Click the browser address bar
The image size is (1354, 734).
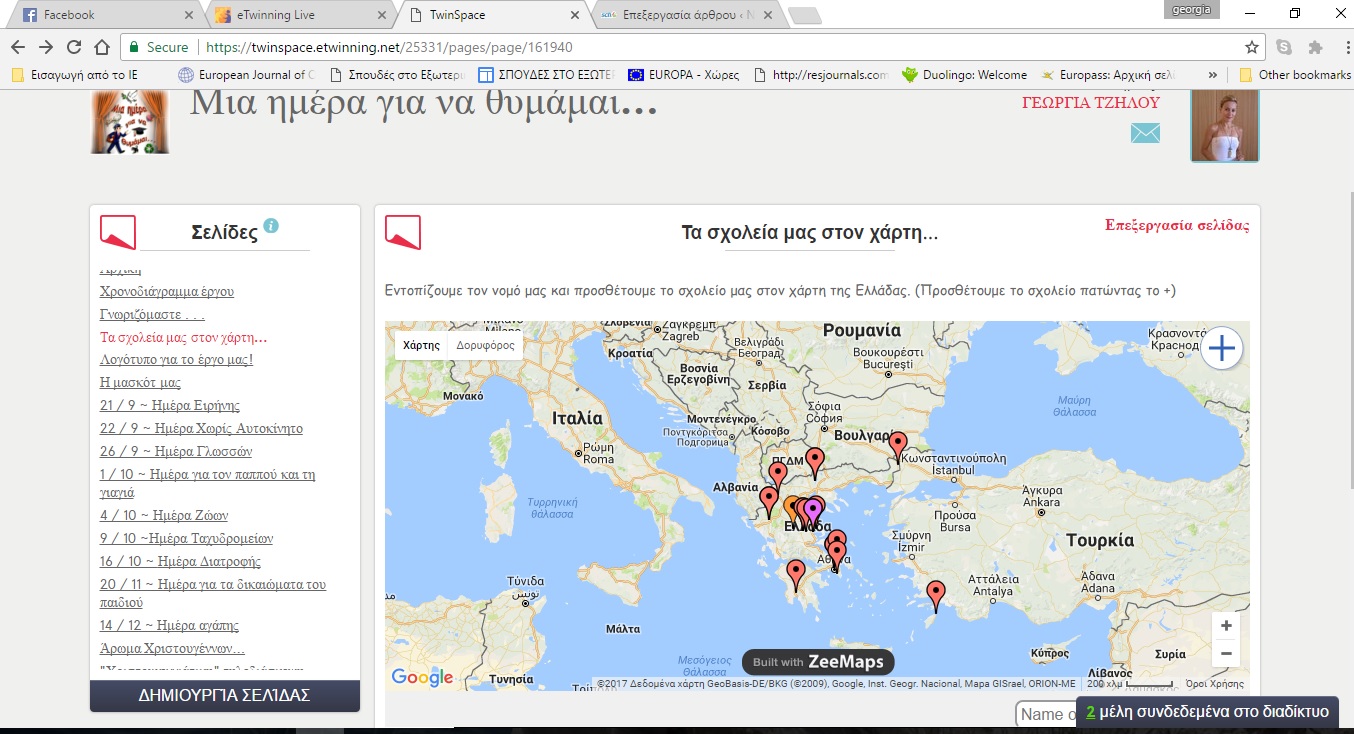tap(700, 47)
